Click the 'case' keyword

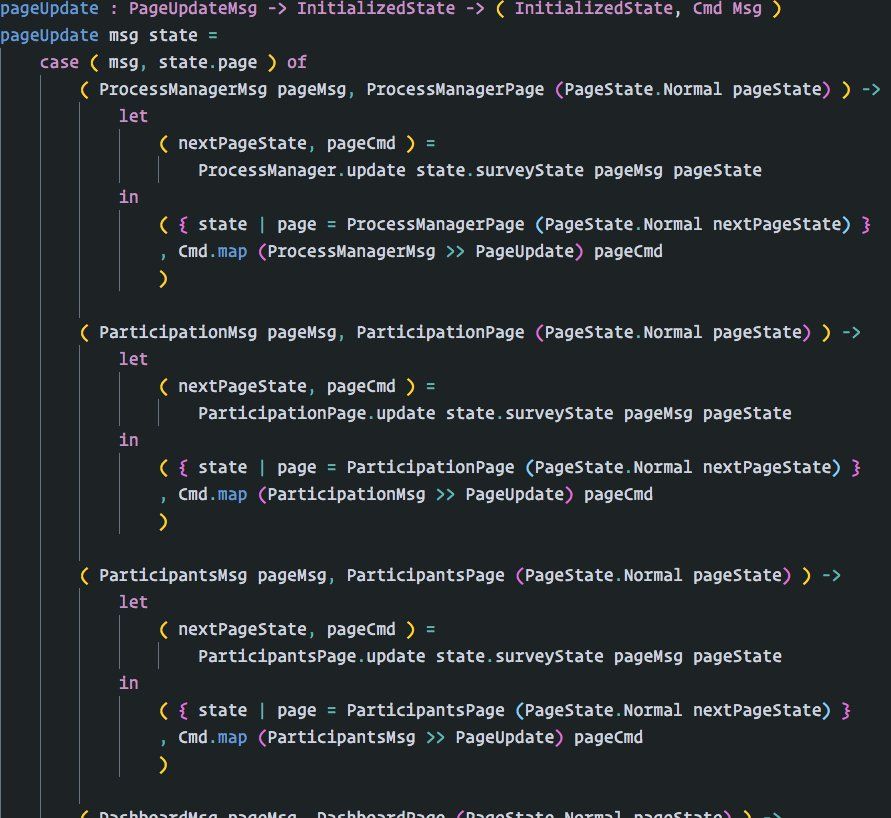coord(59,62)
